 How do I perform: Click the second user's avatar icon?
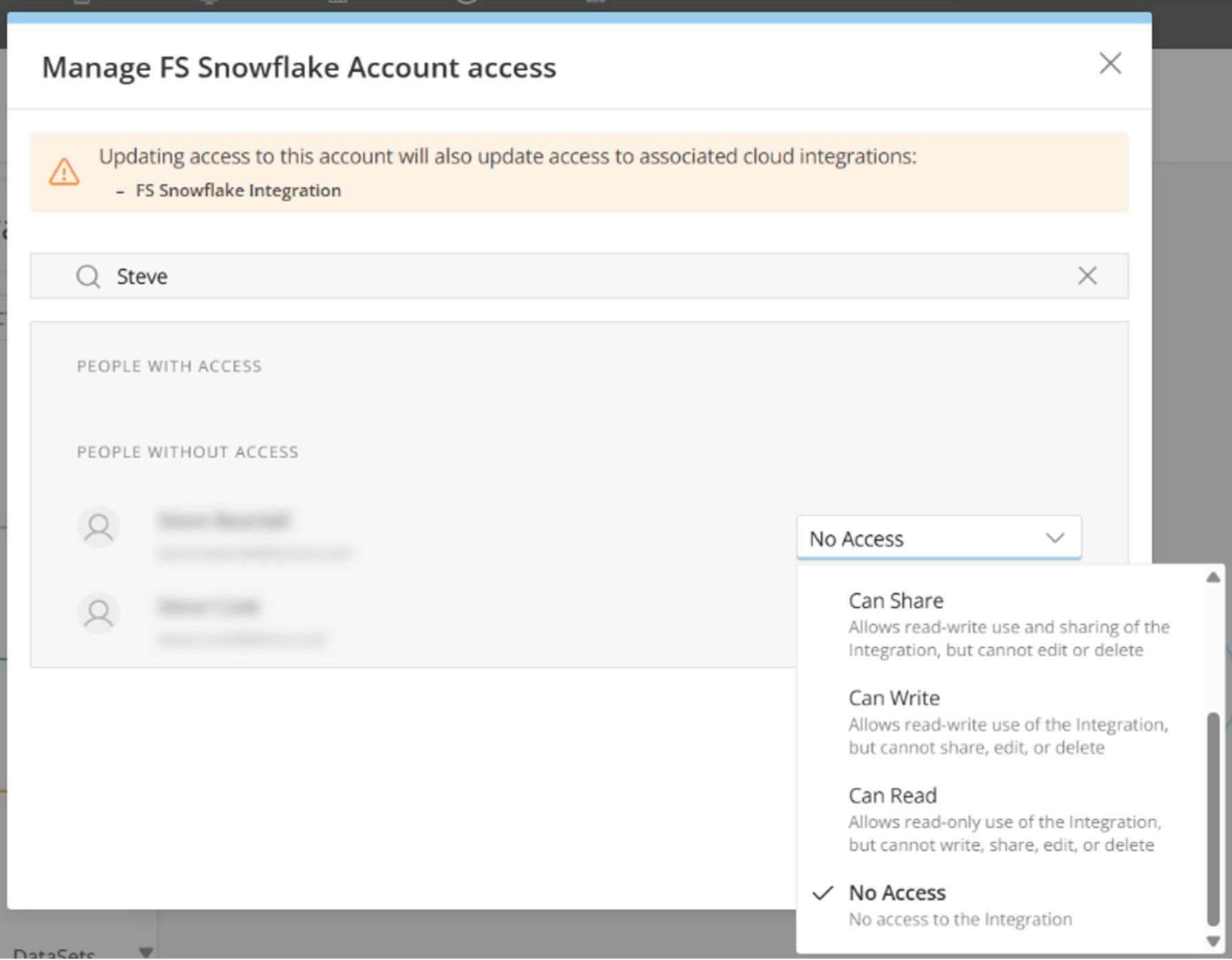pos(98,613)
